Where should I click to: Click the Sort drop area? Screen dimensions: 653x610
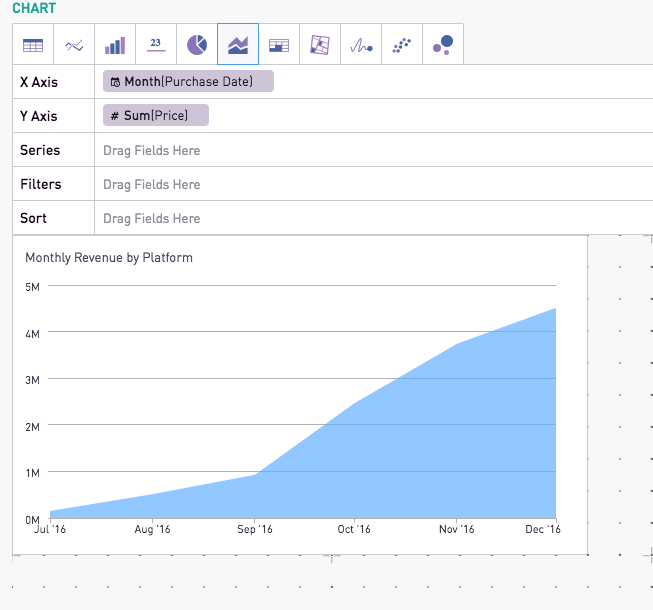(374, 218)
